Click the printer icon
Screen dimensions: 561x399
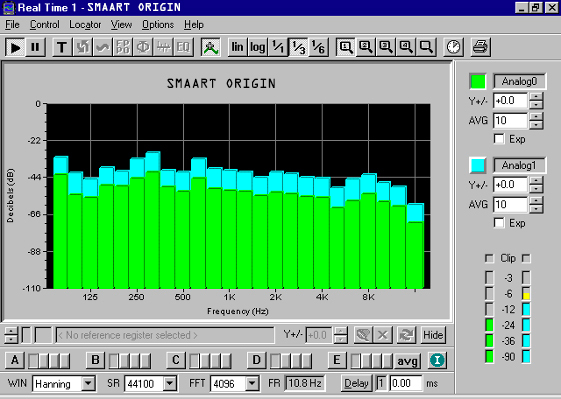click(480, 47)
